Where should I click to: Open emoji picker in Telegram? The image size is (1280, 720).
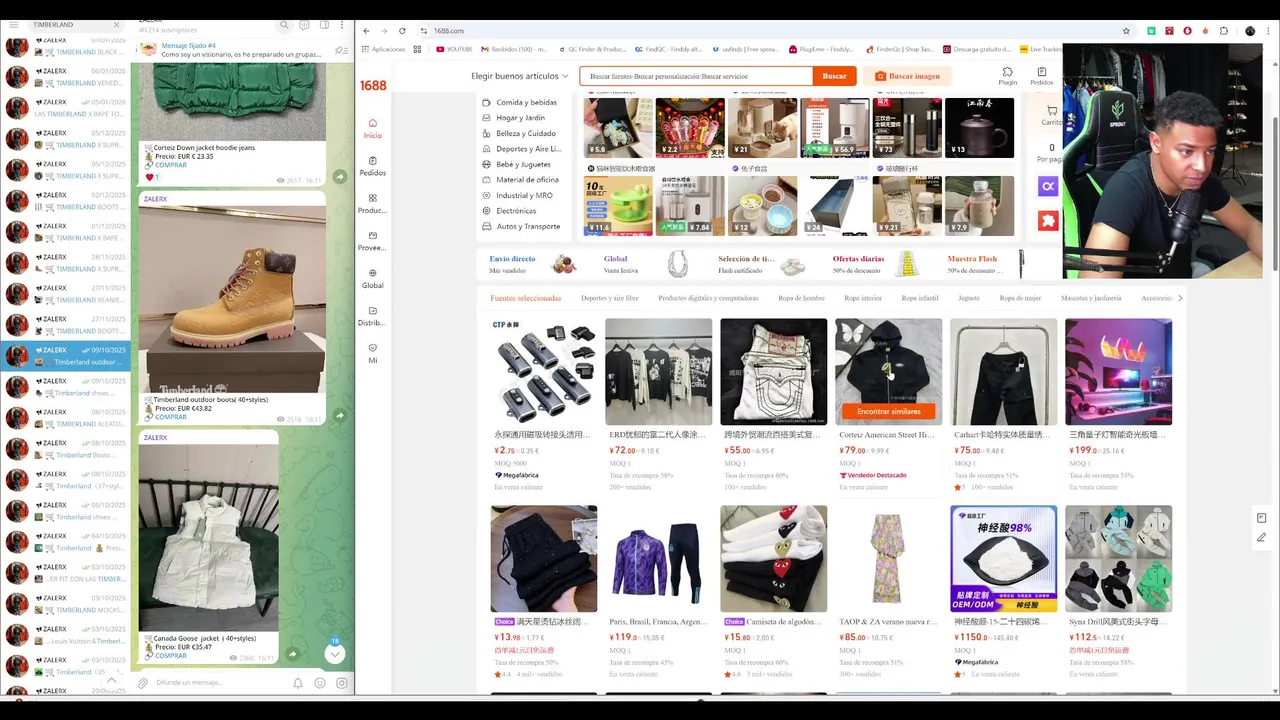pyautogui.click(x=320, y=683)
